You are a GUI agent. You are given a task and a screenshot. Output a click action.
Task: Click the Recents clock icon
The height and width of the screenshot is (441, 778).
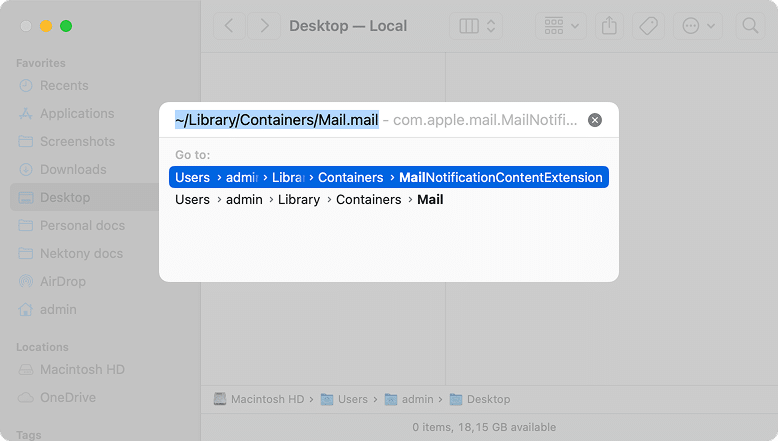click(26, 85)
